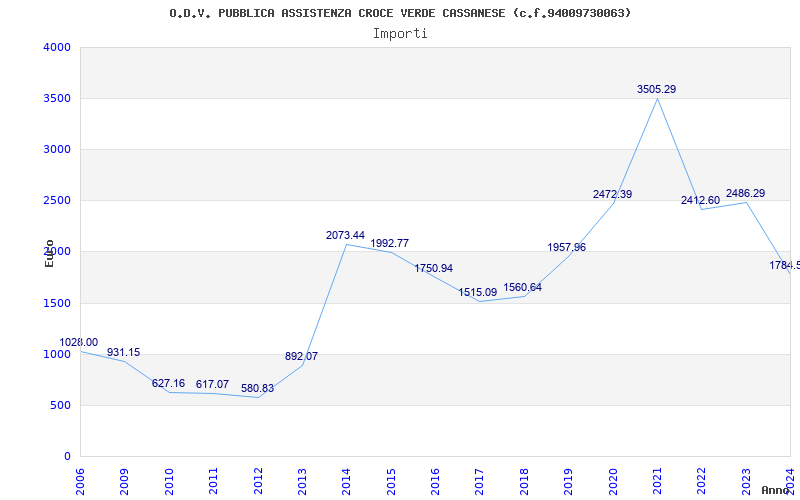Click the data label 2412.60
Viewport: 800px width, 500px height.
click(x=700, y=201)
